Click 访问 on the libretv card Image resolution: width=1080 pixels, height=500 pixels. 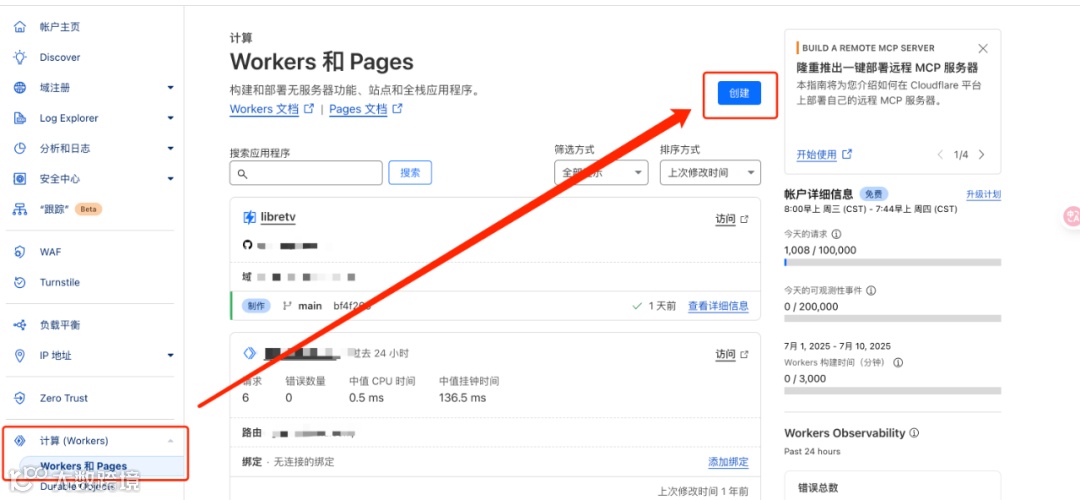coord(725,219)
